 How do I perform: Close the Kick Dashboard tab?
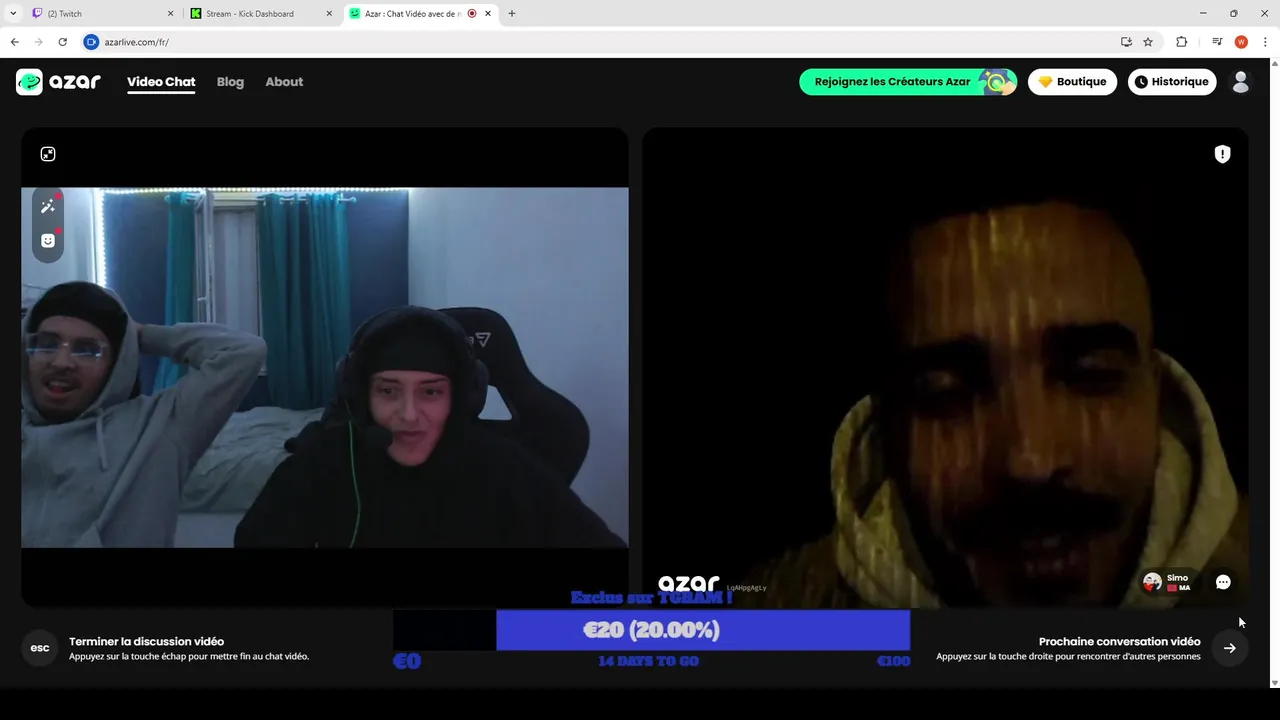(329, 14)
